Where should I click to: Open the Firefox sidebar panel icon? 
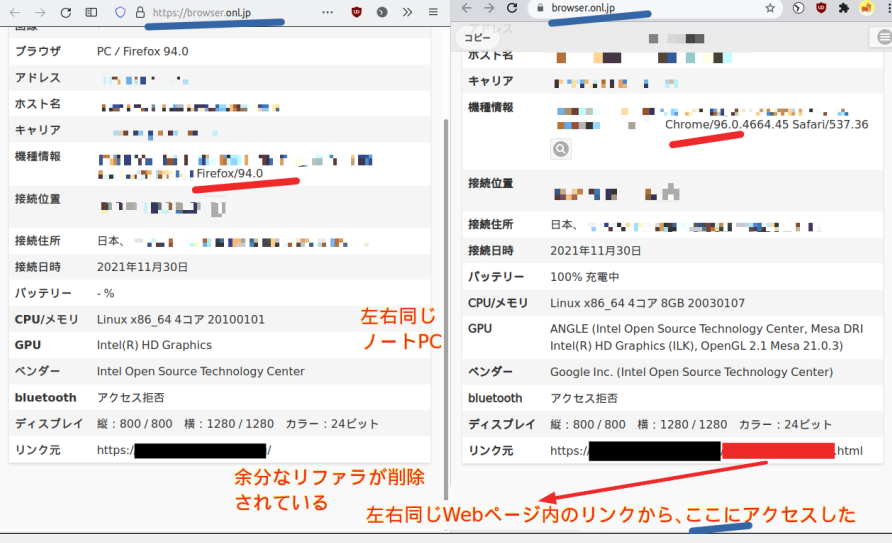[x=91, y=12]
